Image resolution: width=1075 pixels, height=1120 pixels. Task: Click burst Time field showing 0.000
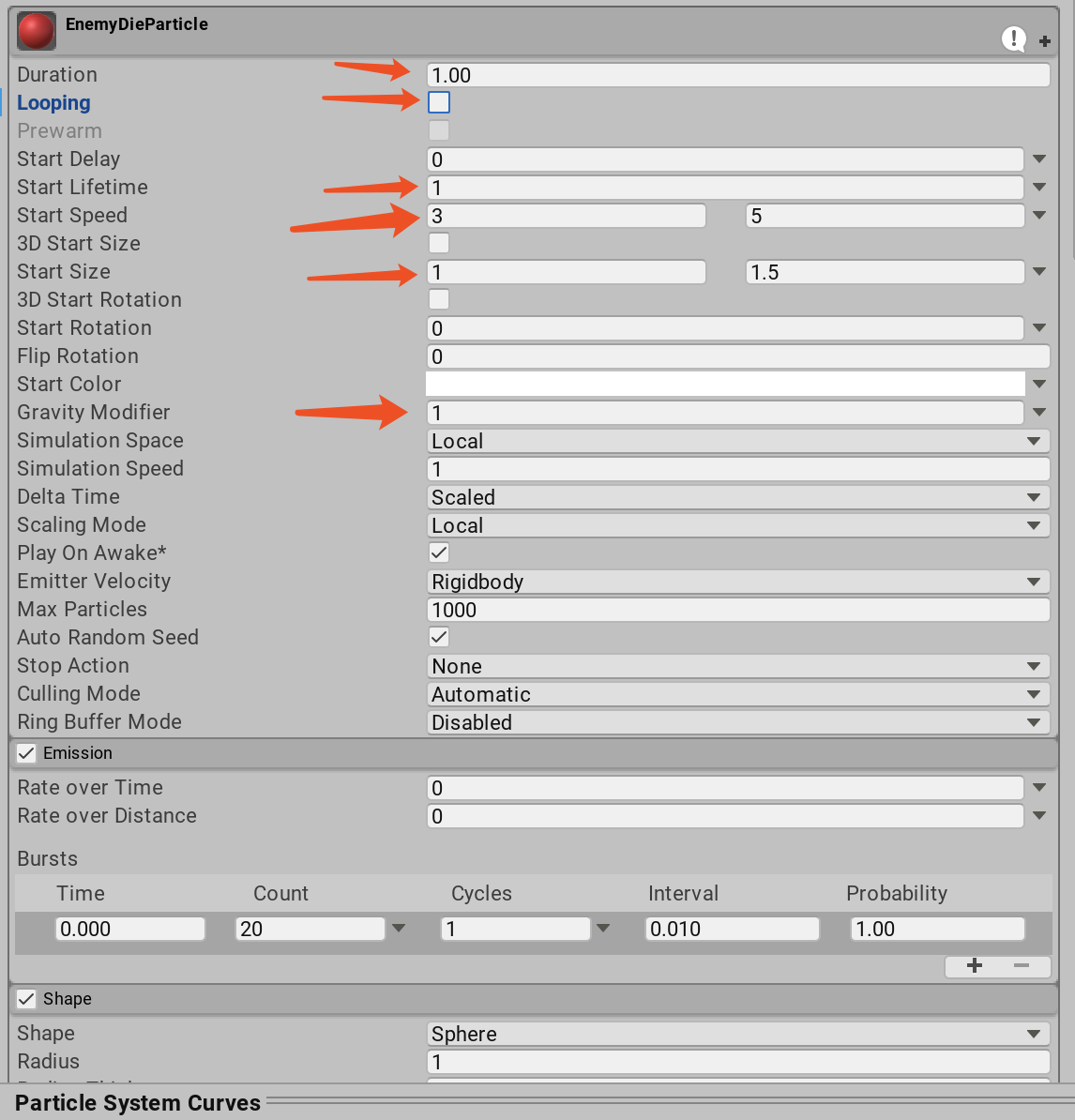[130, 929]
